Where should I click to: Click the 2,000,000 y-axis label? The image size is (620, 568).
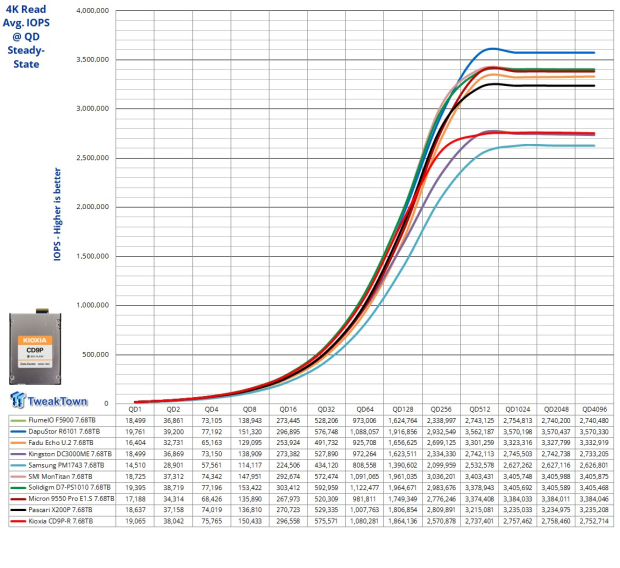pos(93,207)
